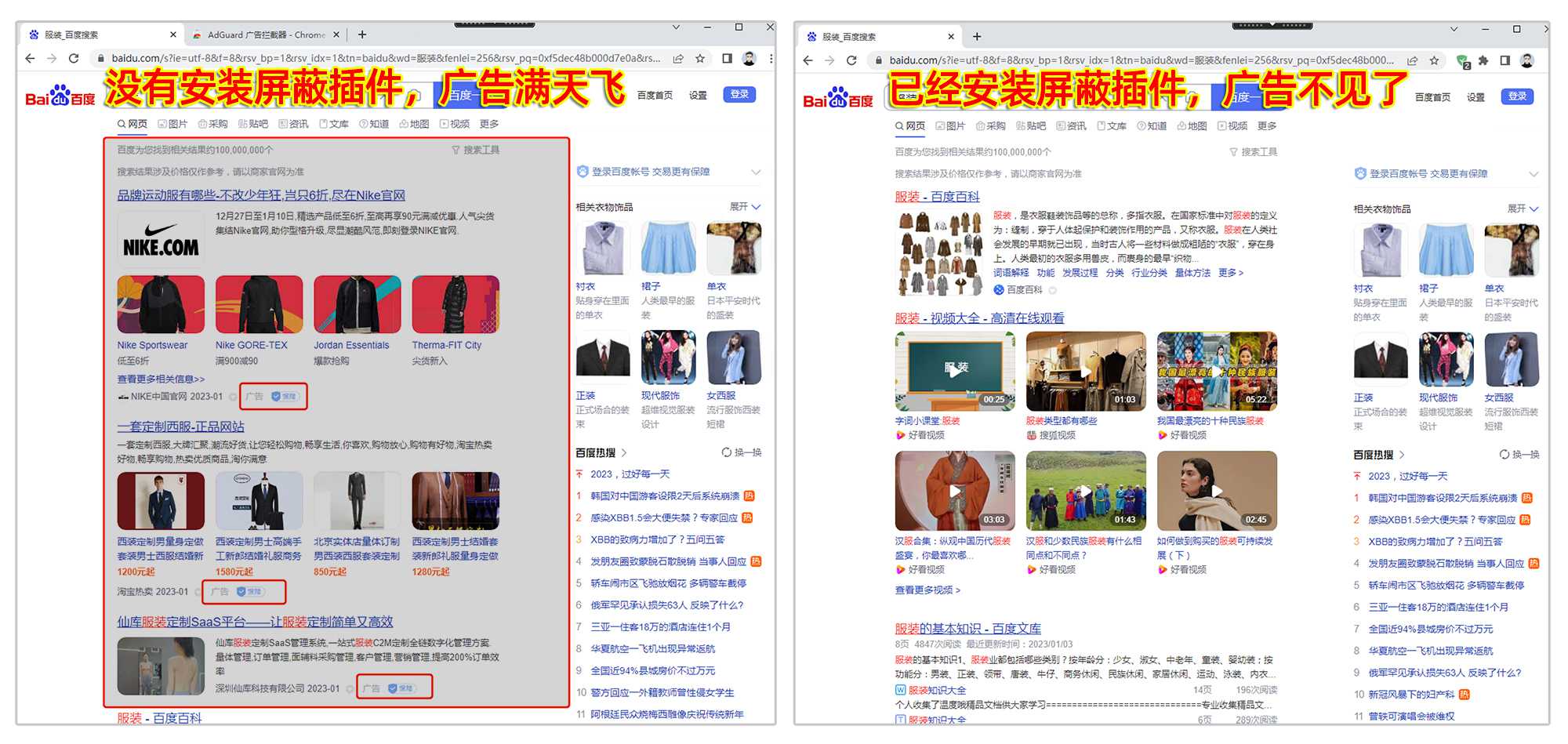Reload the page in left browser window
Screen dimensions: 1568x744
point(74,58)
